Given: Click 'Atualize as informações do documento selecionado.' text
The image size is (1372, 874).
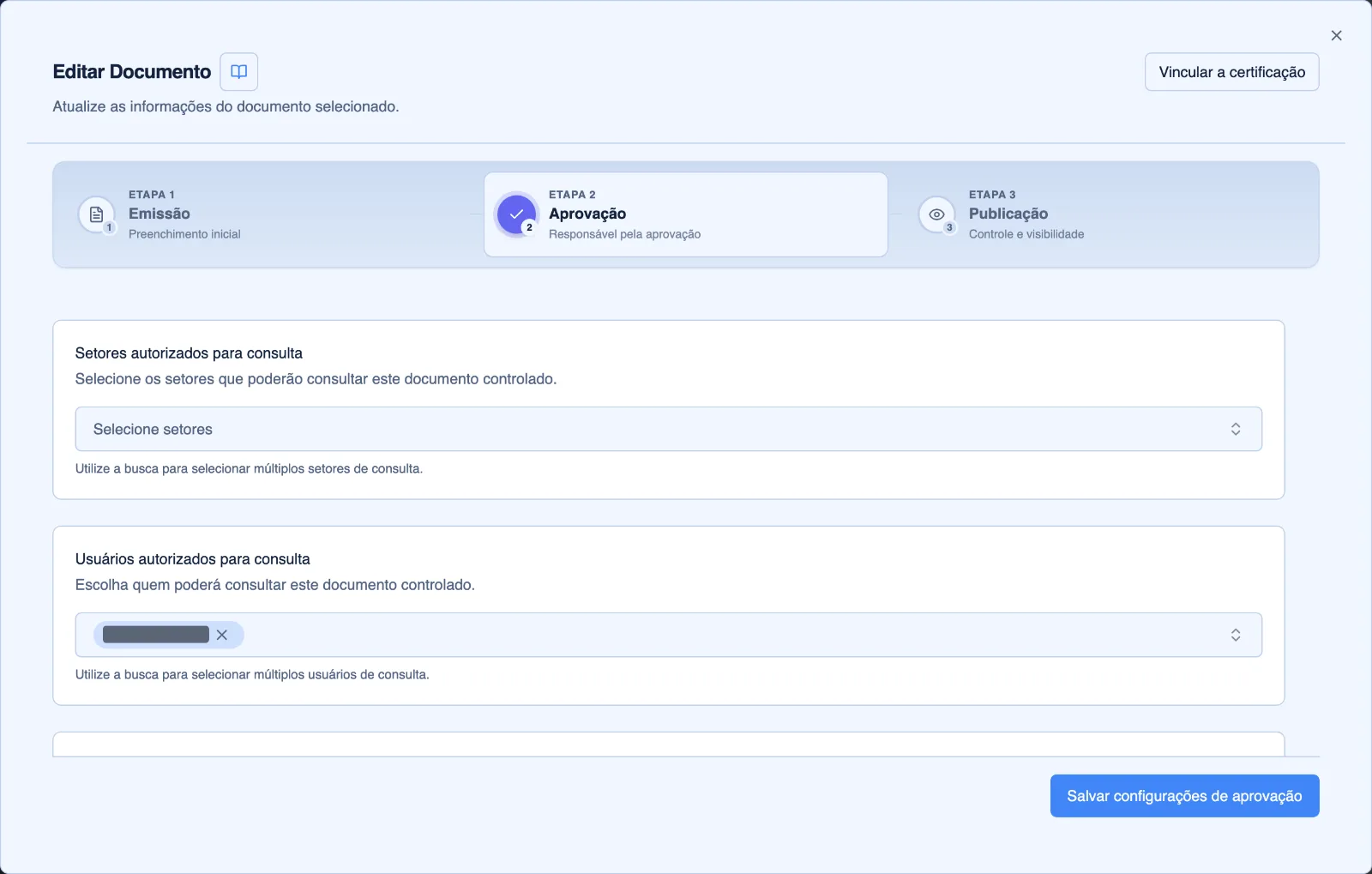Looking at the screenshot, I should pyautogui.click(x=226, y=106).
